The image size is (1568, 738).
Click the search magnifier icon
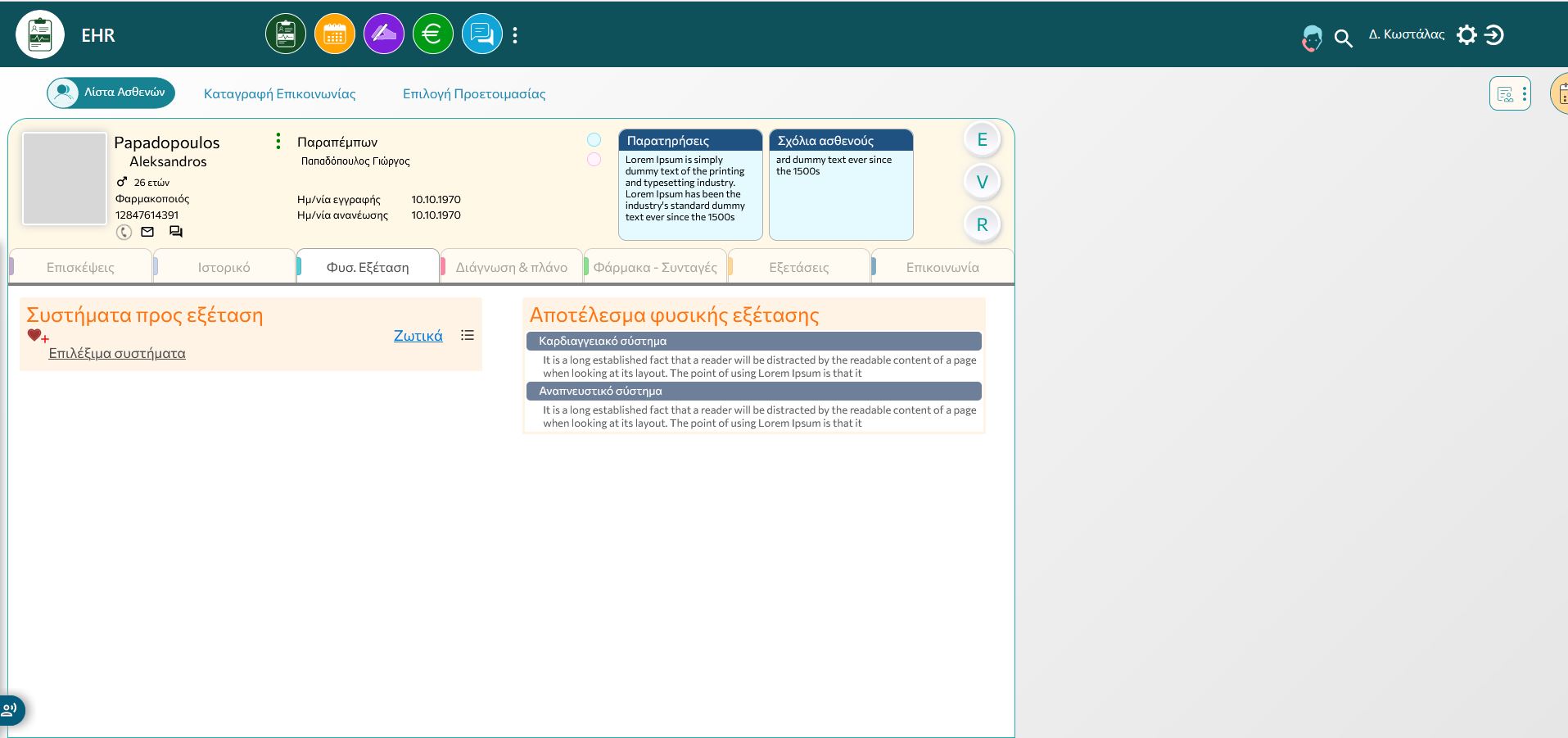pos(1343,38)
